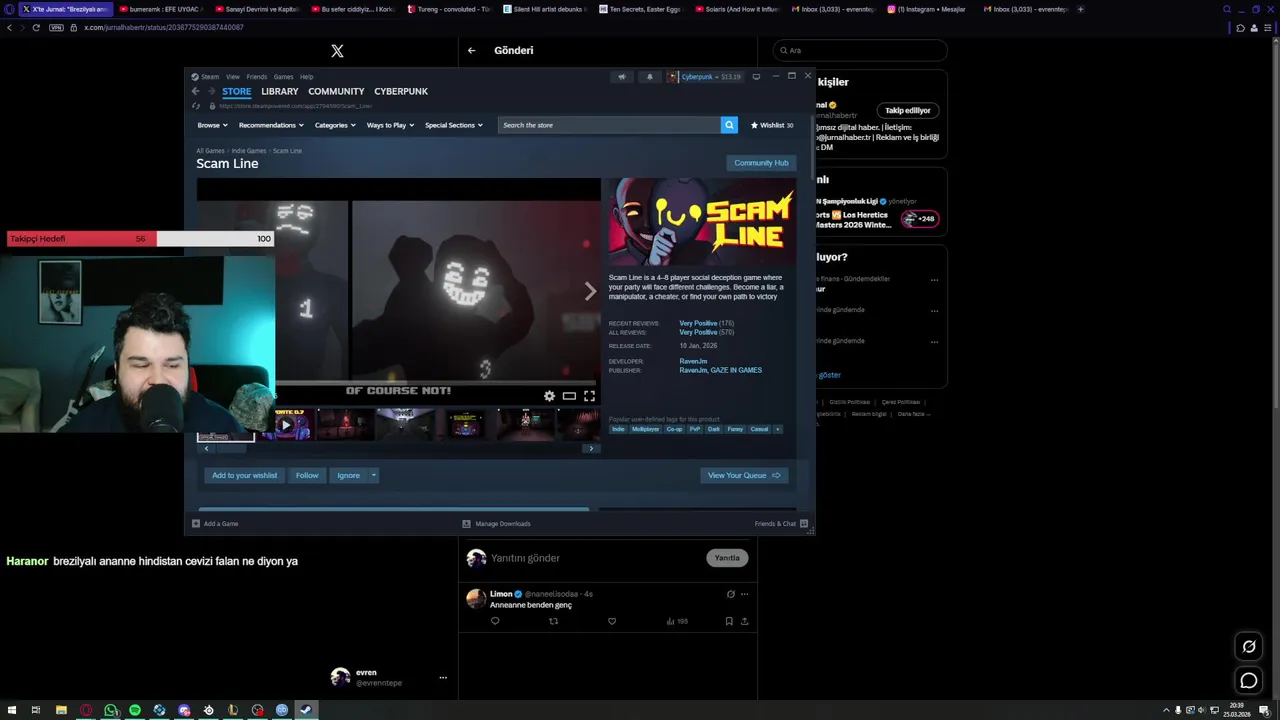Click the store search magnifier button
The image size is (1280, 720).
(x=729, y=125)
